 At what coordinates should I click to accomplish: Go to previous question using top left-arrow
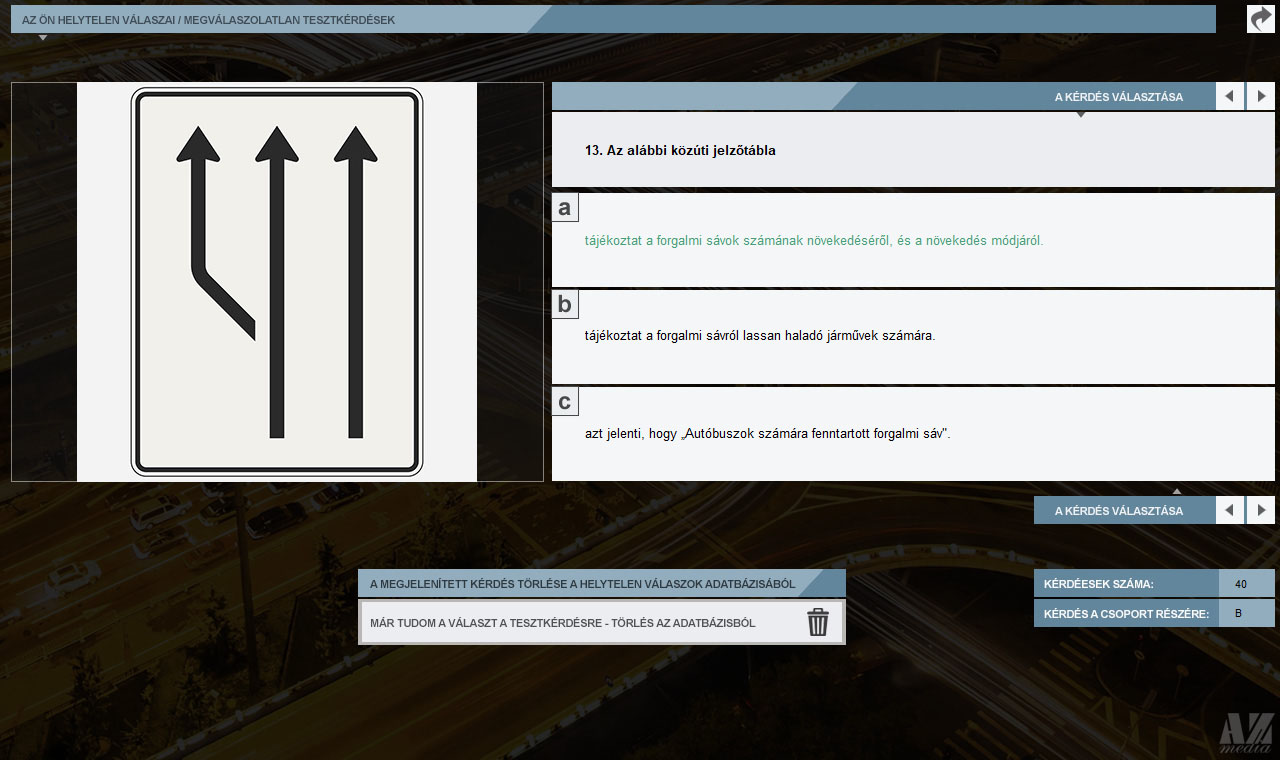1230,97
